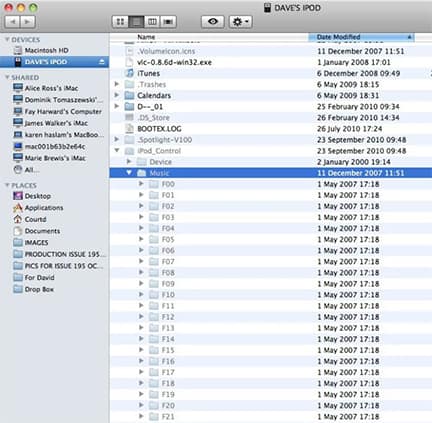
Task: Switch to column view
Action: [152, 22]
